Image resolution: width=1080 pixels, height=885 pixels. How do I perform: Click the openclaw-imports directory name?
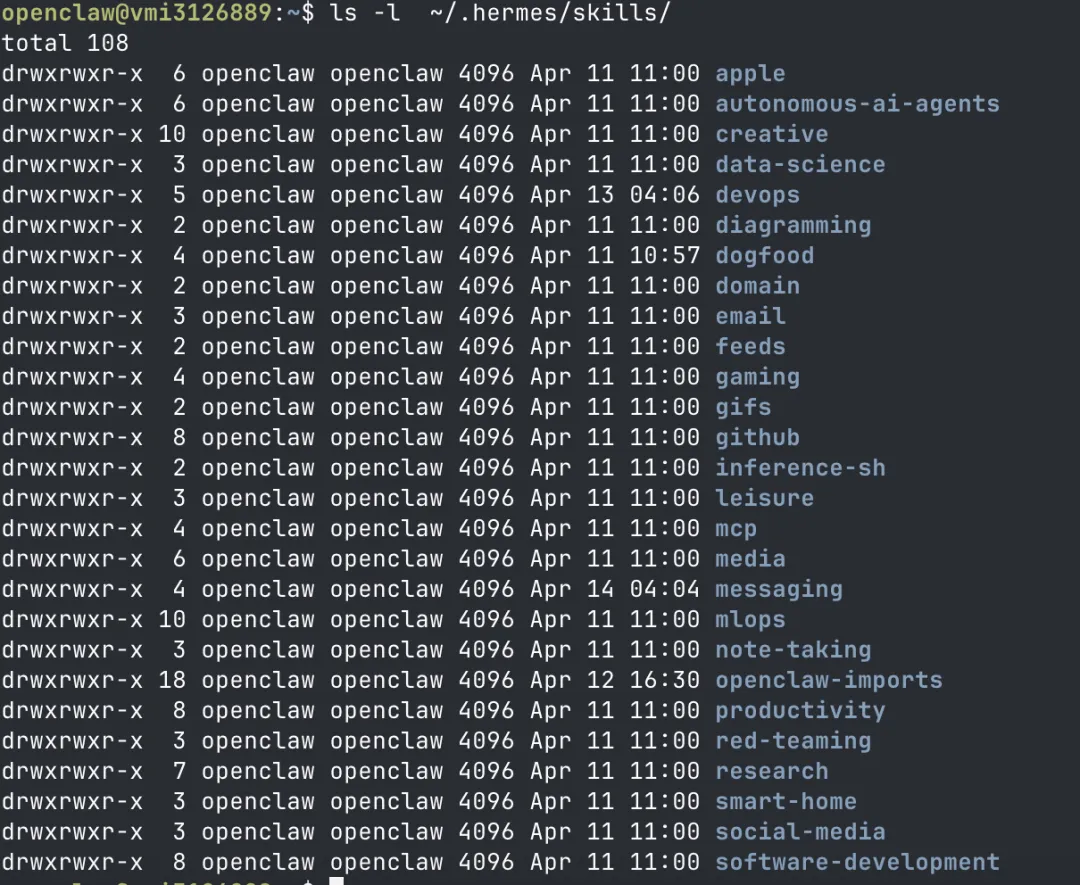click(x=829, y=681)
